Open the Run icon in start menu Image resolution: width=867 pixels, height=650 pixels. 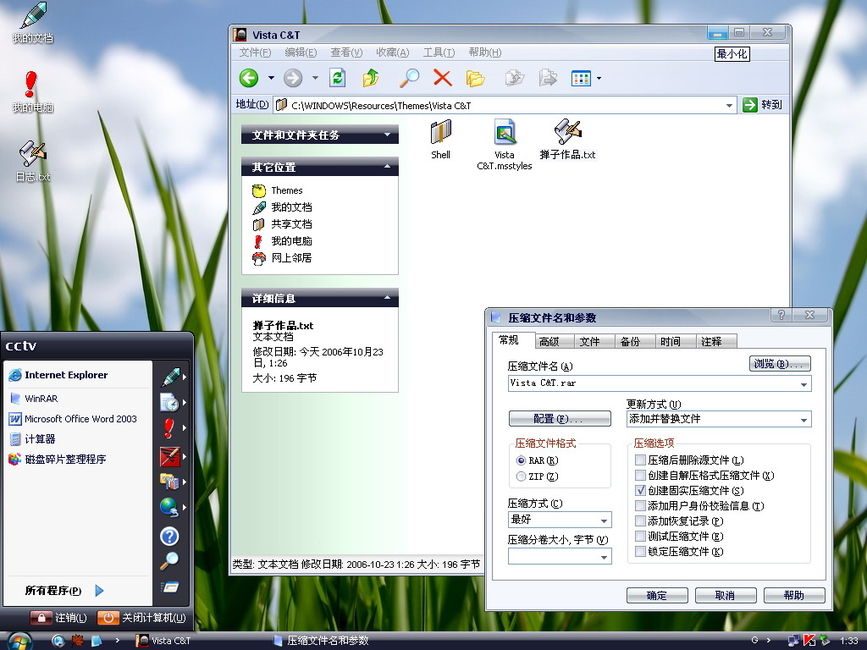[169, 587]
